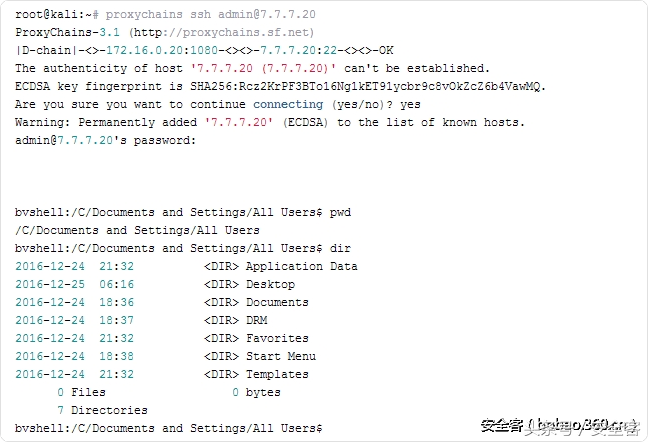
Task: Click the ECDSA SHA256 fingerprint string
Action: coord(365,86)
